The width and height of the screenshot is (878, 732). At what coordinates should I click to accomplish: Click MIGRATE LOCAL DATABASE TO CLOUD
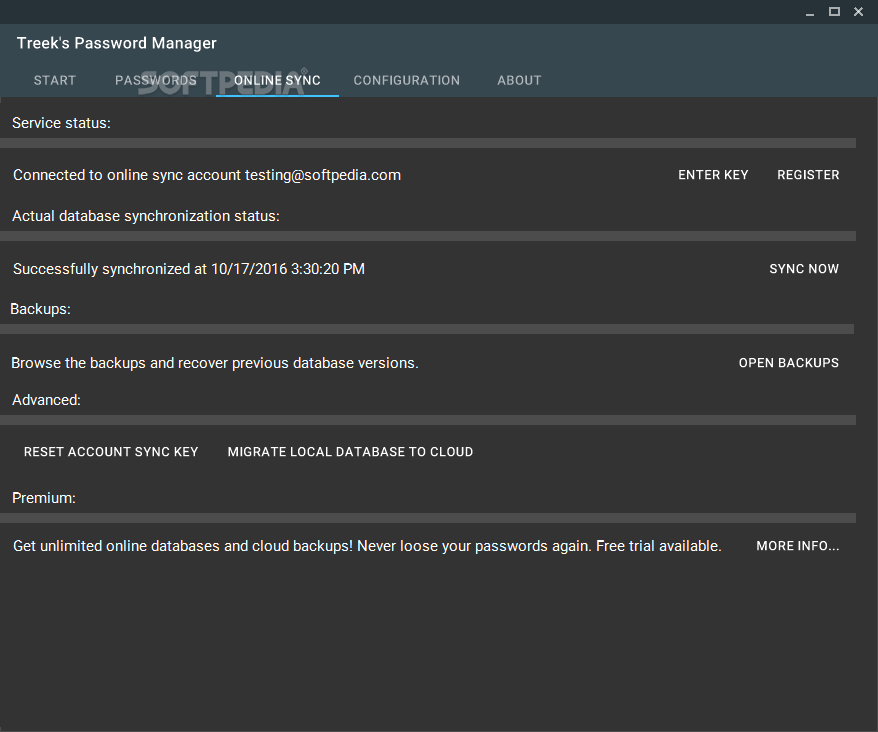[x=350, y=452]
